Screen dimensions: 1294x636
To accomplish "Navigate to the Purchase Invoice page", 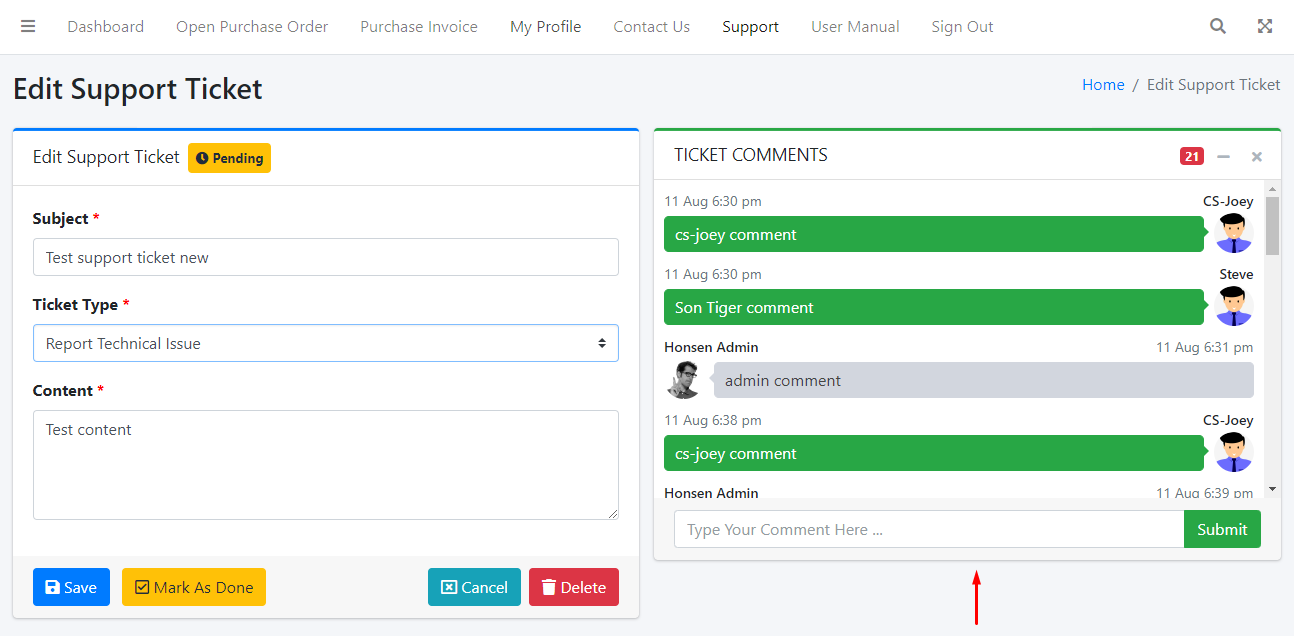I will (419, 27).
